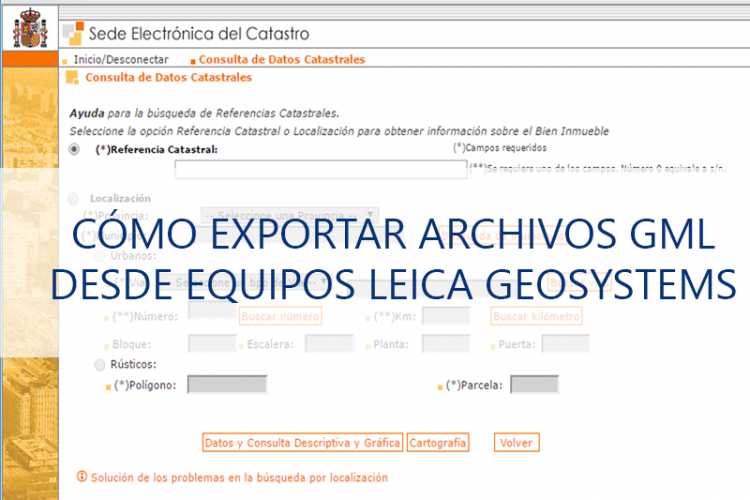Click the Buscar número button
This screenshot has width=750, height=500.
tap(280, 316)
